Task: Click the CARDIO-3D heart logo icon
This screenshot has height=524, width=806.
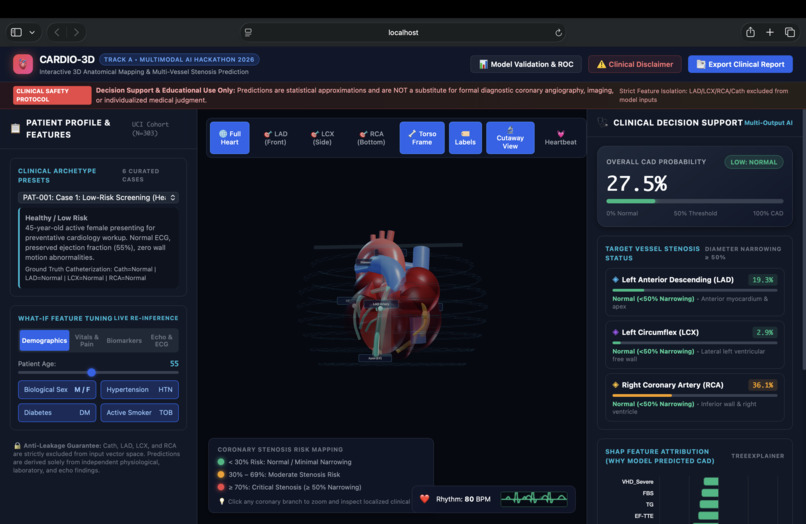Action: pyautogui.click(x=23, y=64)
